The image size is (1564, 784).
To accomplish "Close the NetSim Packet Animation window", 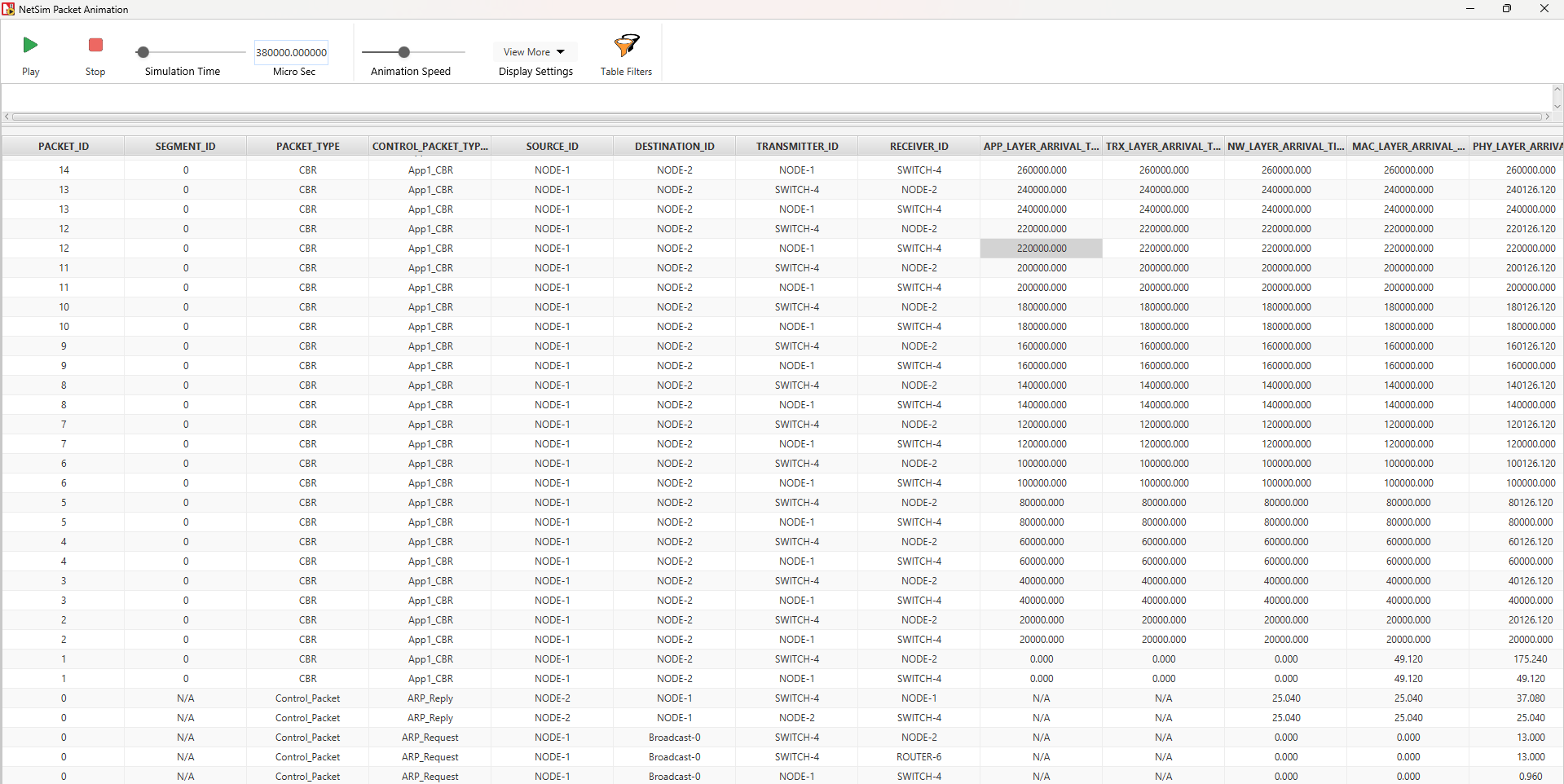I will 1544,9.
